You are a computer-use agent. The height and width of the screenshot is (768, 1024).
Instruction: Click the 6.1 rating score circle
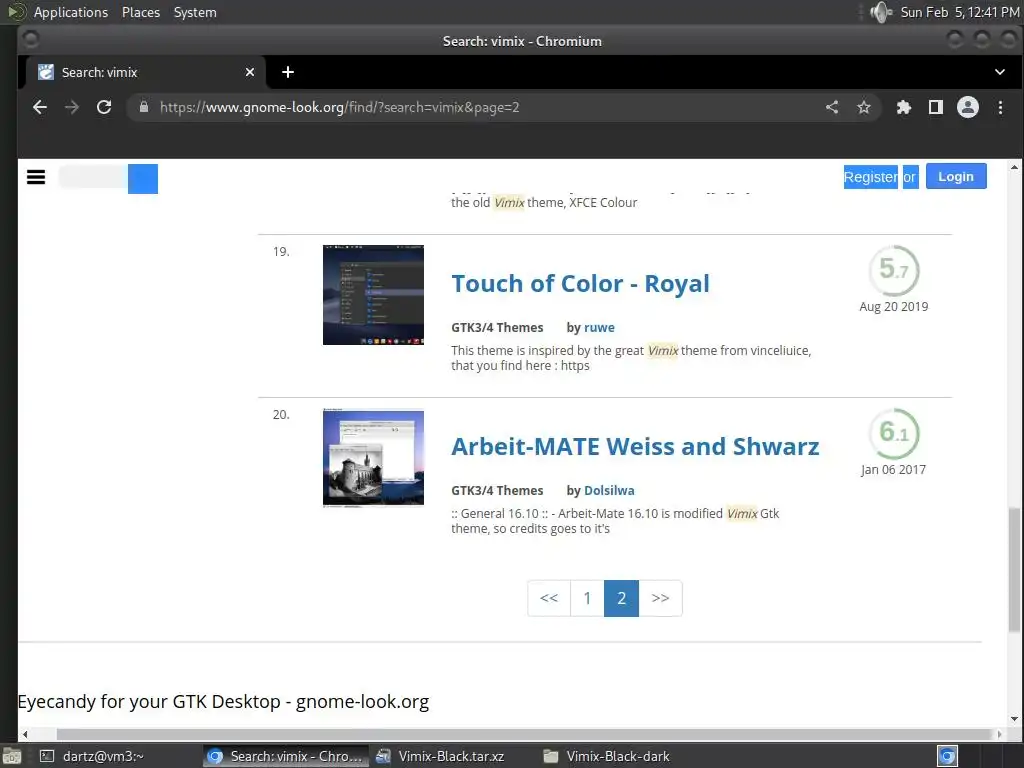(x=894, y=433)
